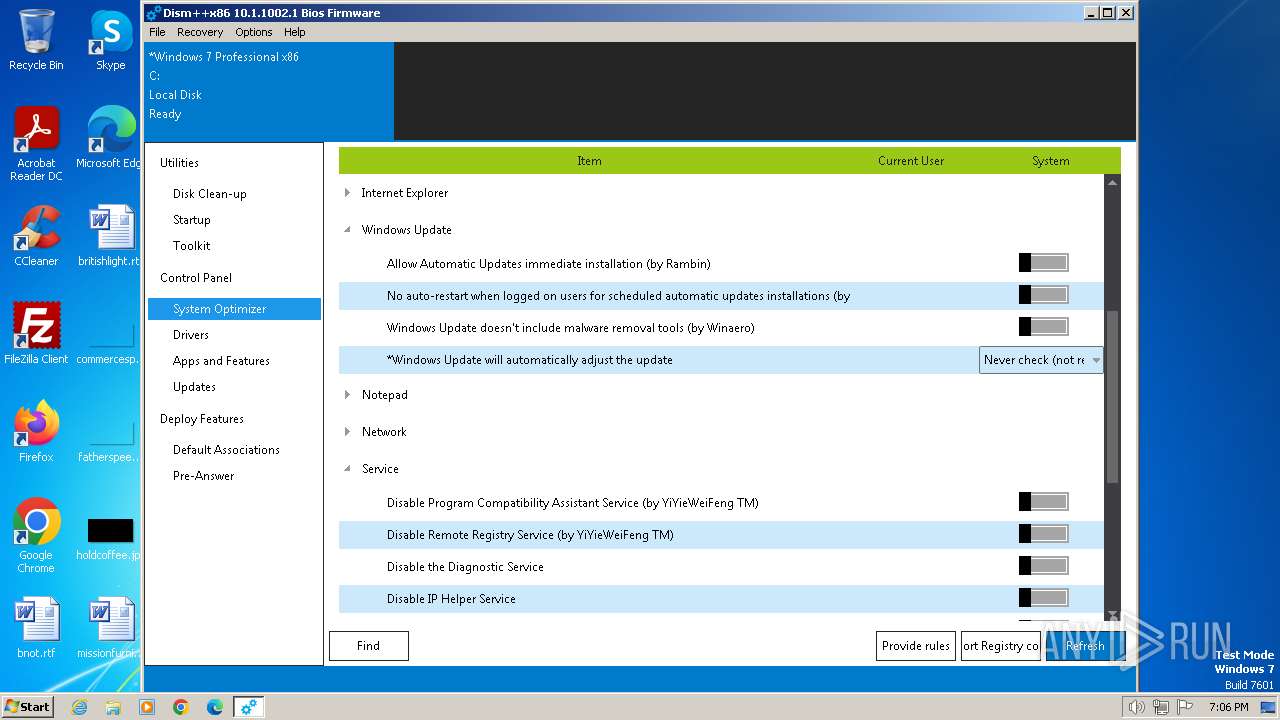Click the Refresh button
The image size is (1280, 720).
pyautogui.click(x=1085, y=646)
